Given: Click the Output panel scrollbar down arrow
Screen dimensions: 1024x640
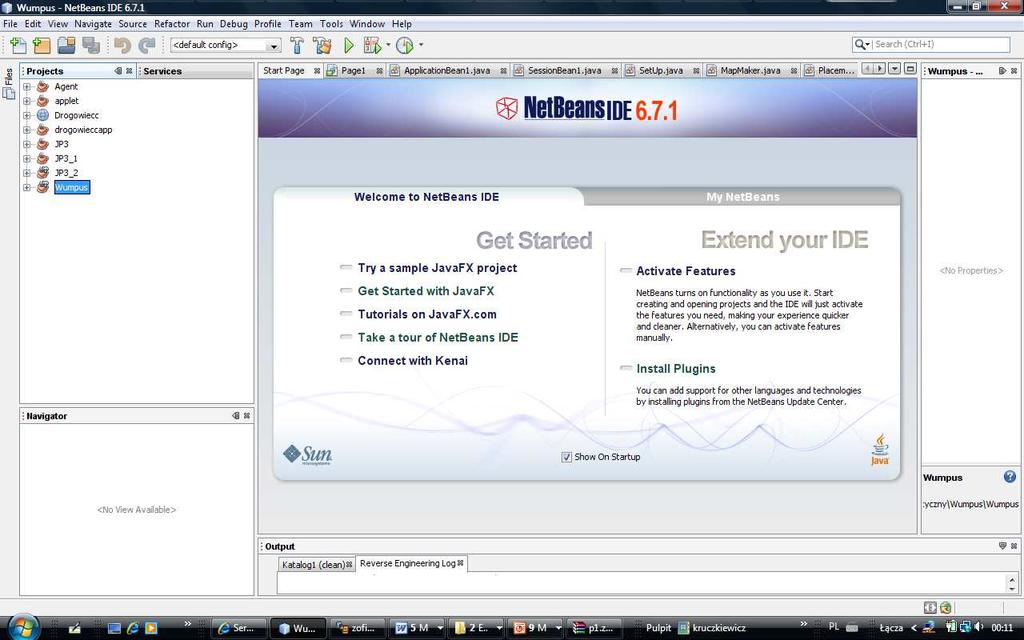Looking at the screenshot, I should (1012, 588).
